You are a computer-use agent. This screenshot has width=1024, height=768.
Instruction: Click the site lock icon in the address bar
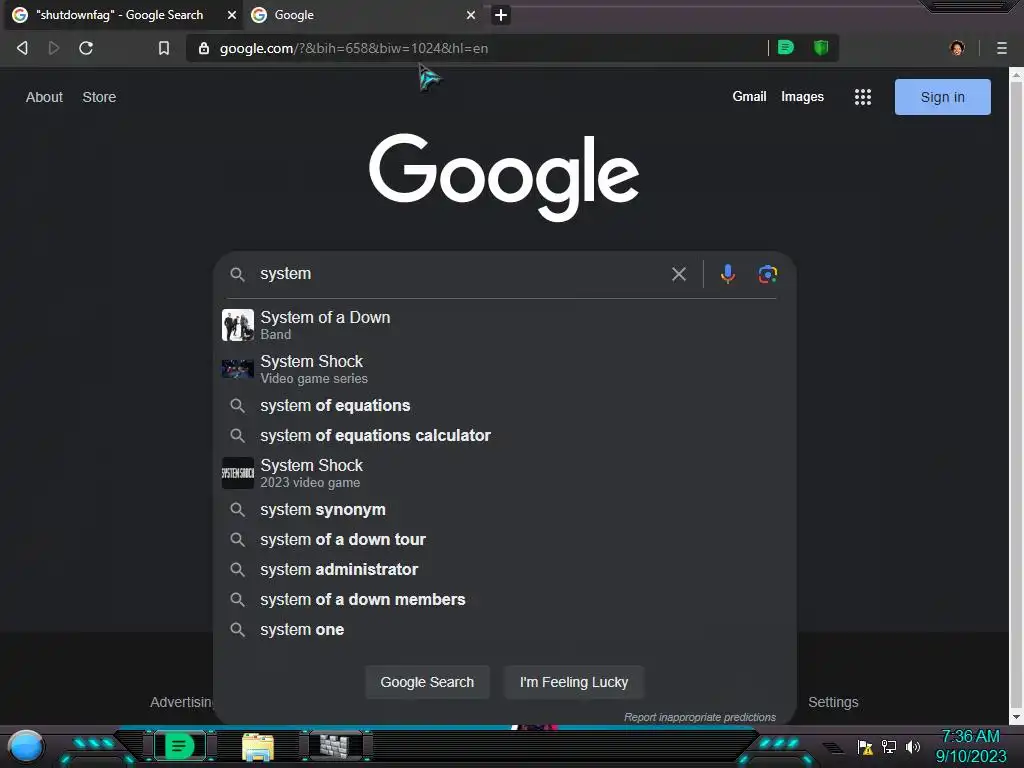point(204,48)
